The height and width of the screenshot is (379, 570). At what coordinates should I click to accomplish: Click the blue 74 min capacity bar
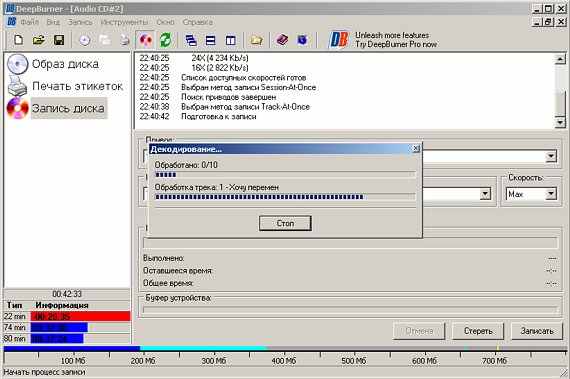pos(59,327)
